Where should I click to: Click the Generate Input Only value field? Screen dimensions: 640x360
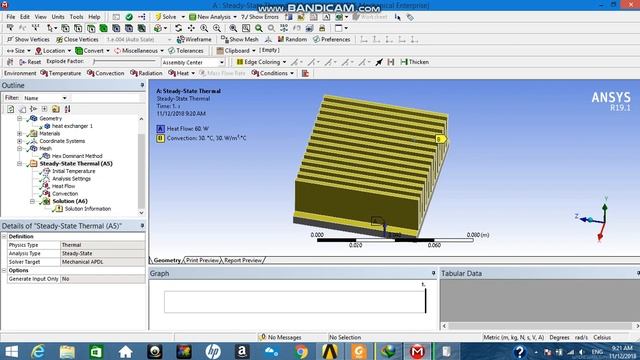(x=102, y=279)
